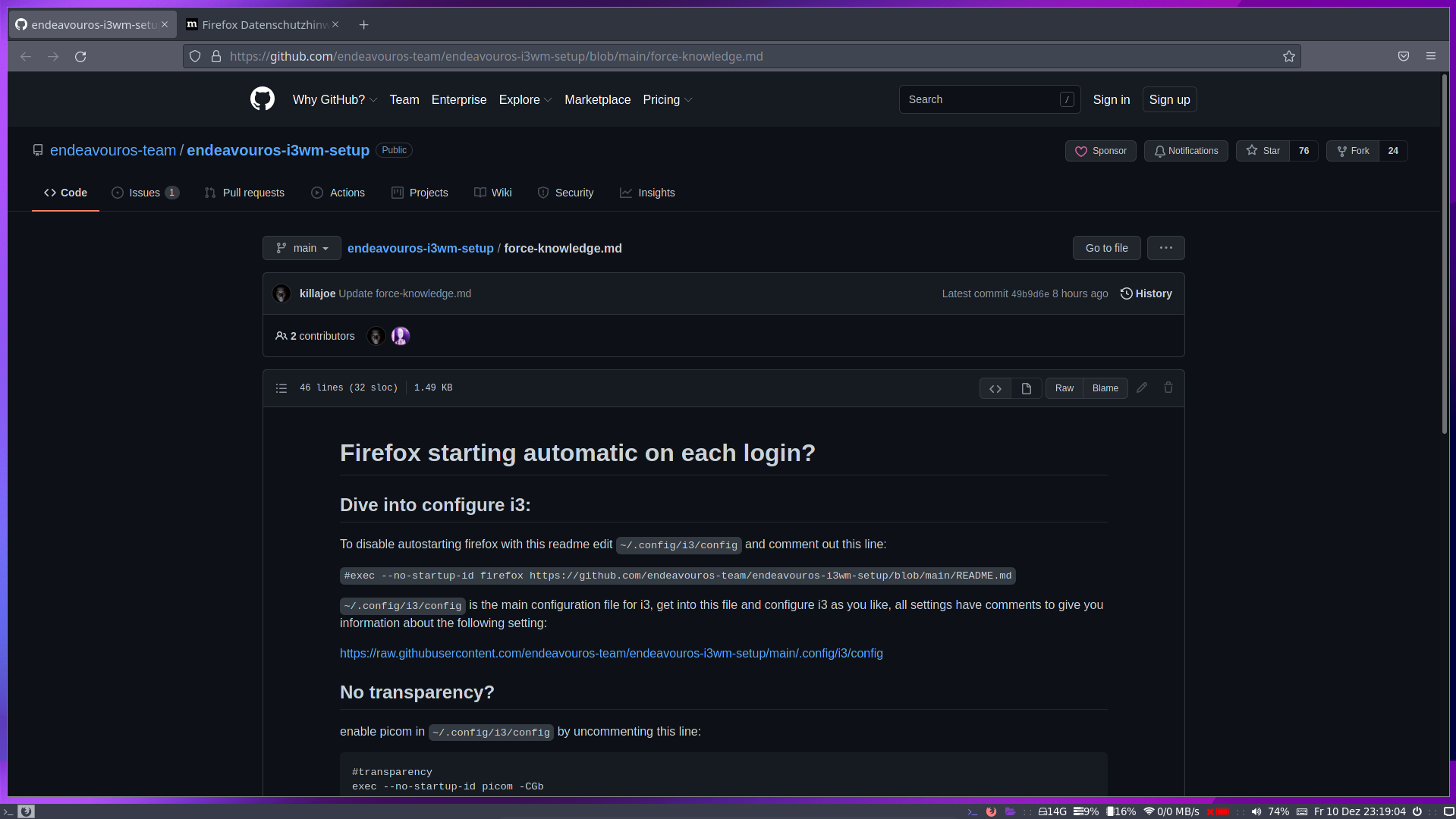Open the raw.githubusercontent.com config link
Viewport: 1456px width, 819px height.
point(612,653)
